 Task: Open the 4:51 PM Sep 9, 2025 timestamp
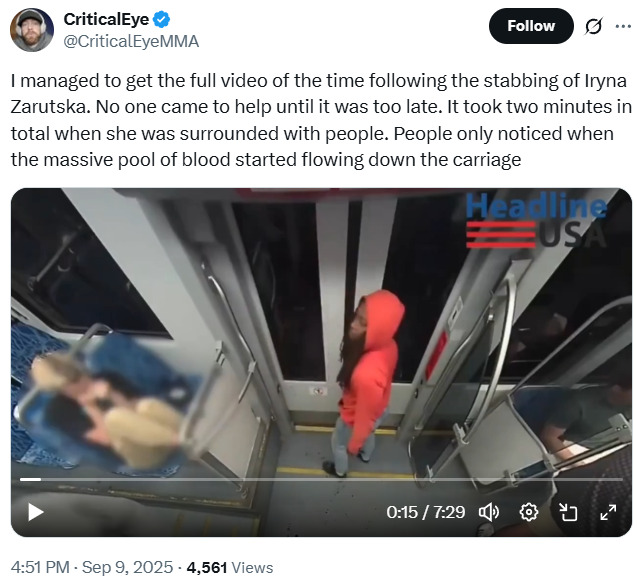point(92,567)
